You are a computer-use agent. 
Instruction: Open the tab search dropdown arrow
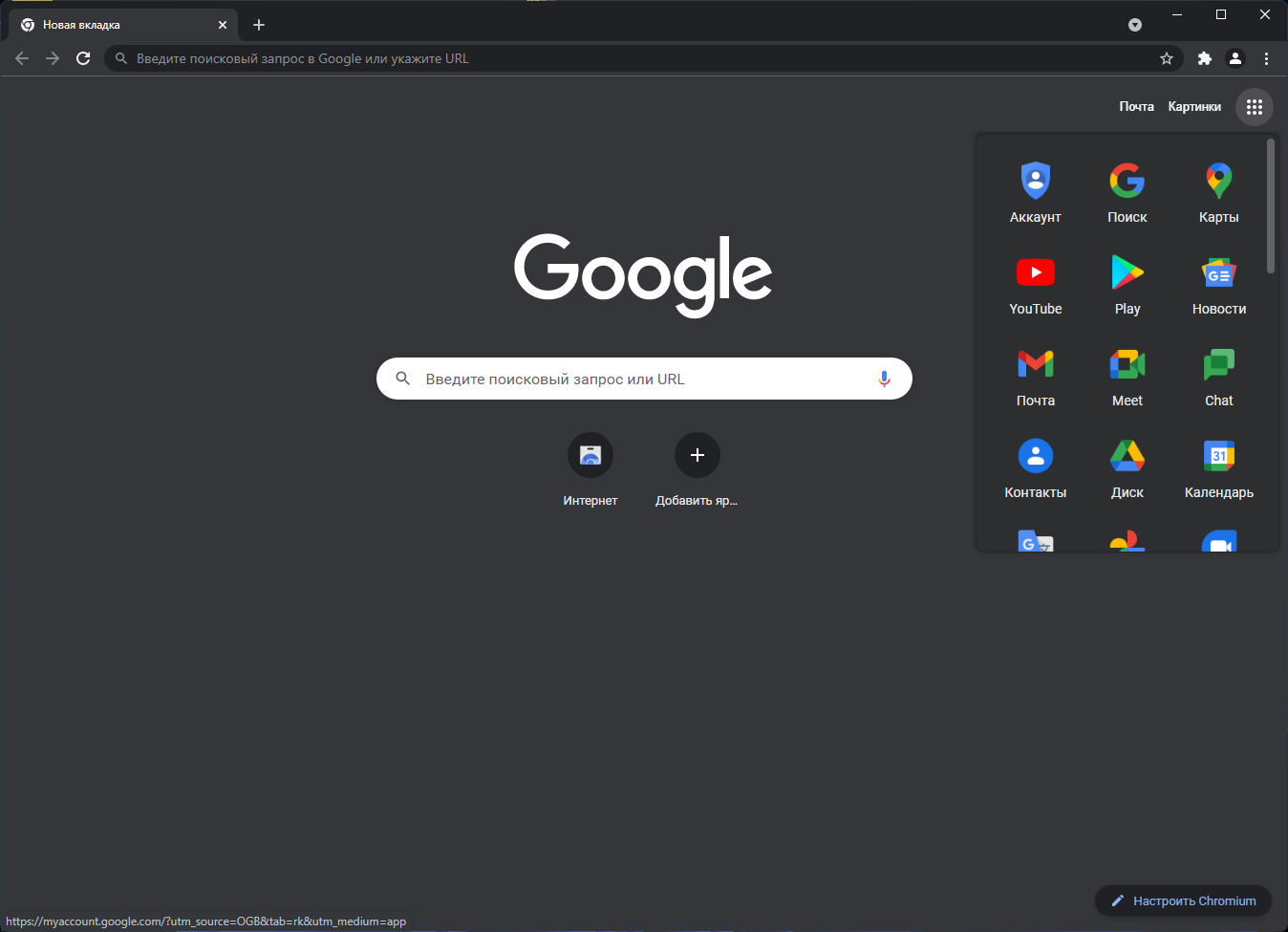(1135, 25)
